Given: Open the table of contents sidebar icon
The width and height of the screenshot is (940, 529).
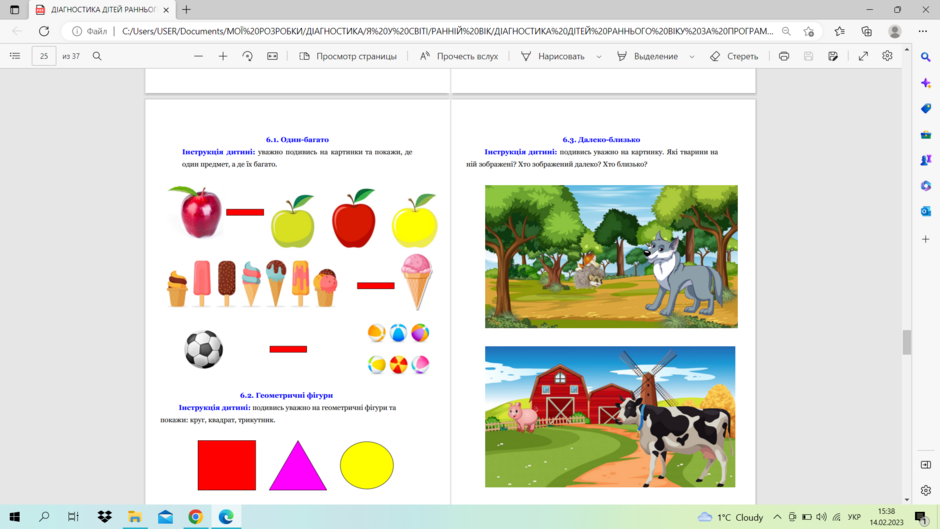Looking at the screenshot, I should 15,56.
